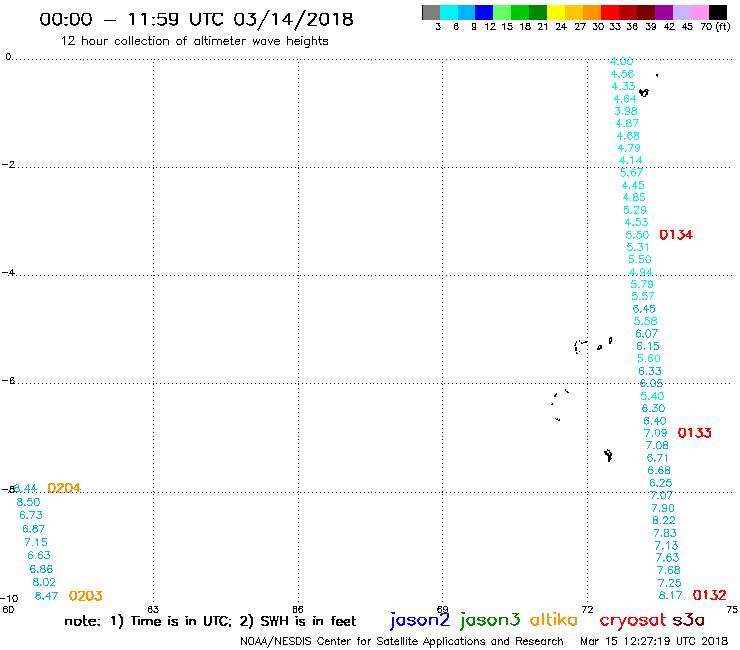Click the wave height value 5.31
The width and height of the screenshot is (740, 650).
pyautogui.click(x=638, y=247)
